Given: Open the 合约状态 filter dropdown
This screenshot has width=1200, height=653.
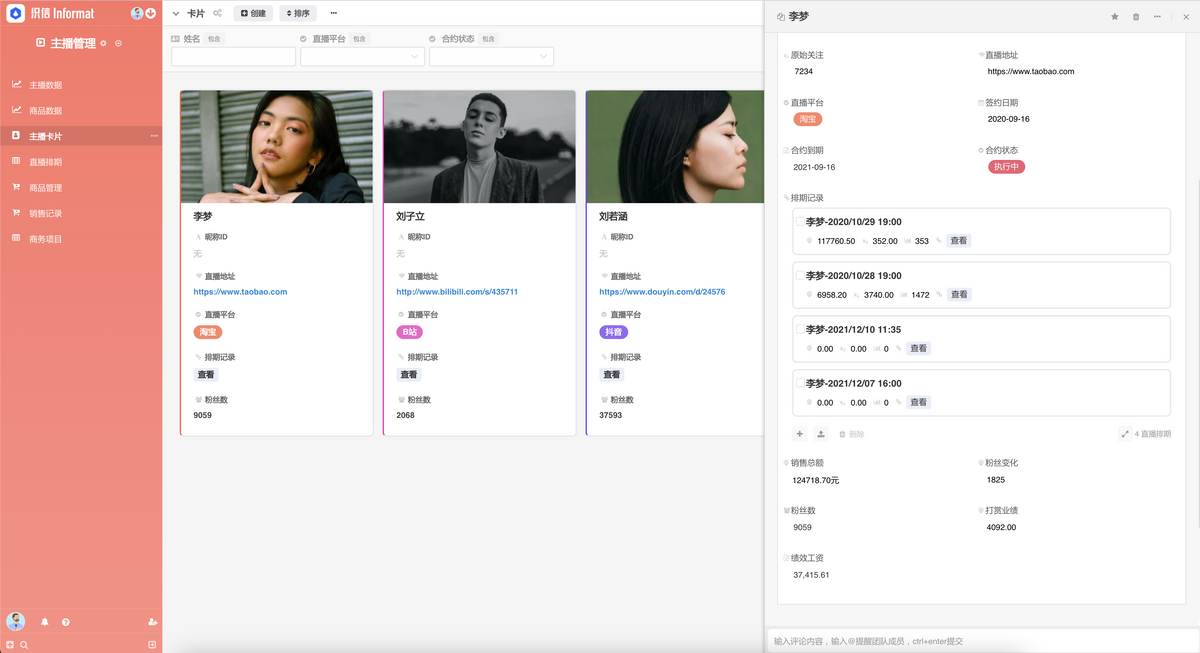Looking at the screenshot, I should coord(491,57).
